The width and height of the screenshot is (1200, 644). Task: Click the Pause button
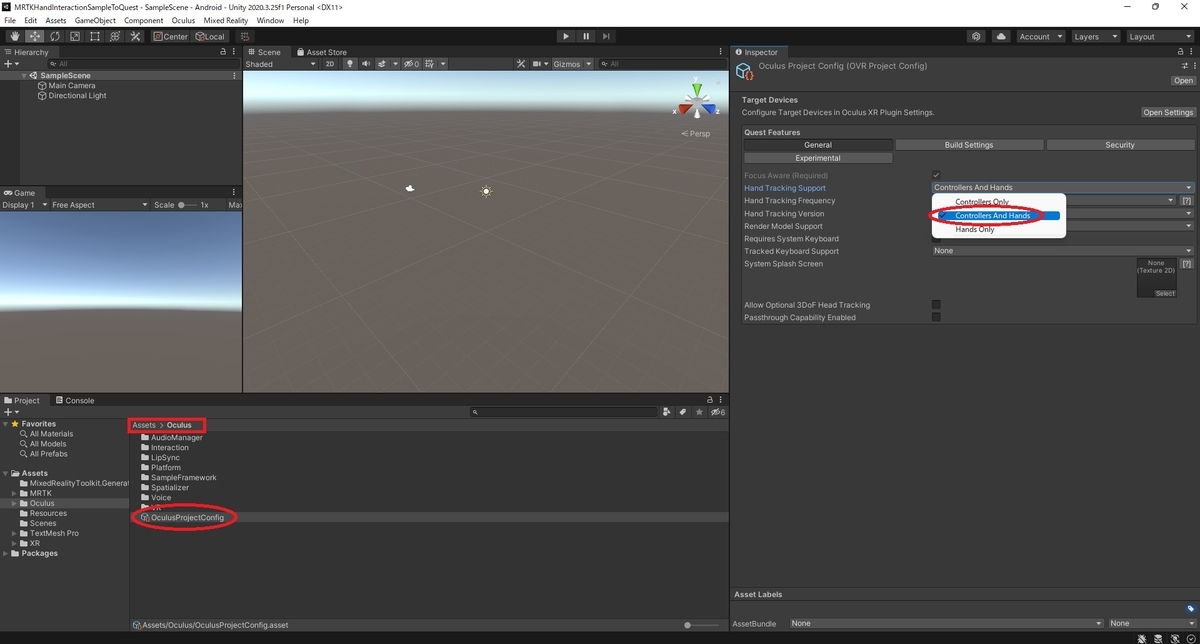click(588, 36)
